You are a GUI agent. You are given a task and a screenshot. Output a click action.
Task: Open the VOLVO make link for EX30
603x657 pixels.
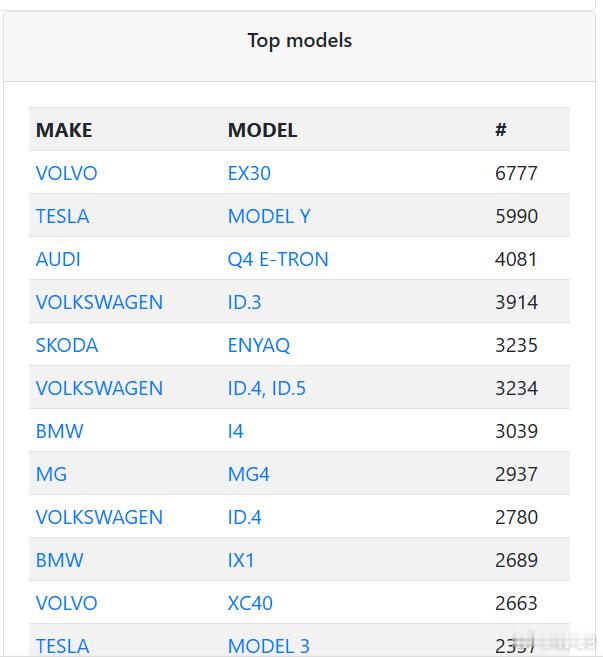coord(66,173)
